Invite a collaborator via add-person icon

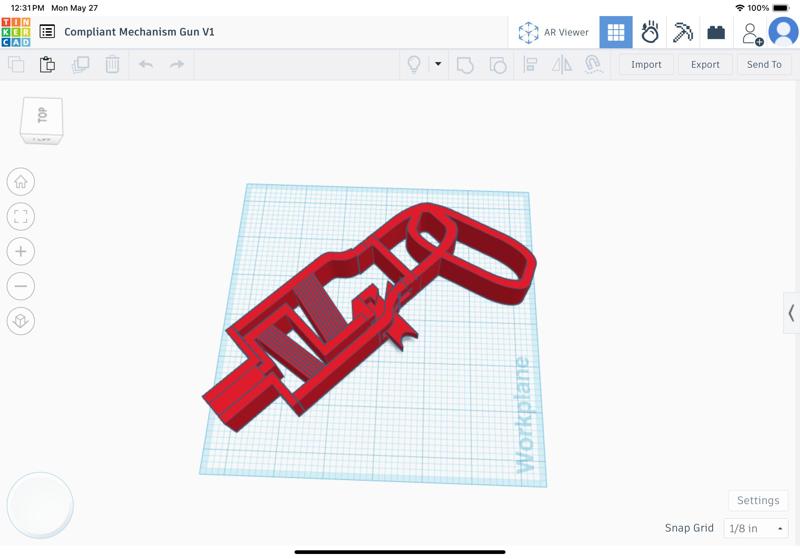click(752, 34)
